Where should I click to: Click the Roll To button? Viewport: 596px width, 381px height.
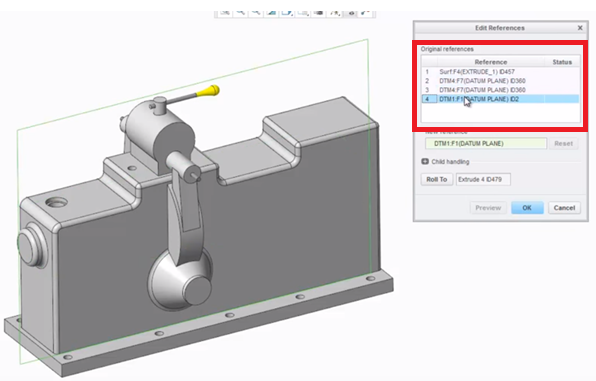point(436,179)
